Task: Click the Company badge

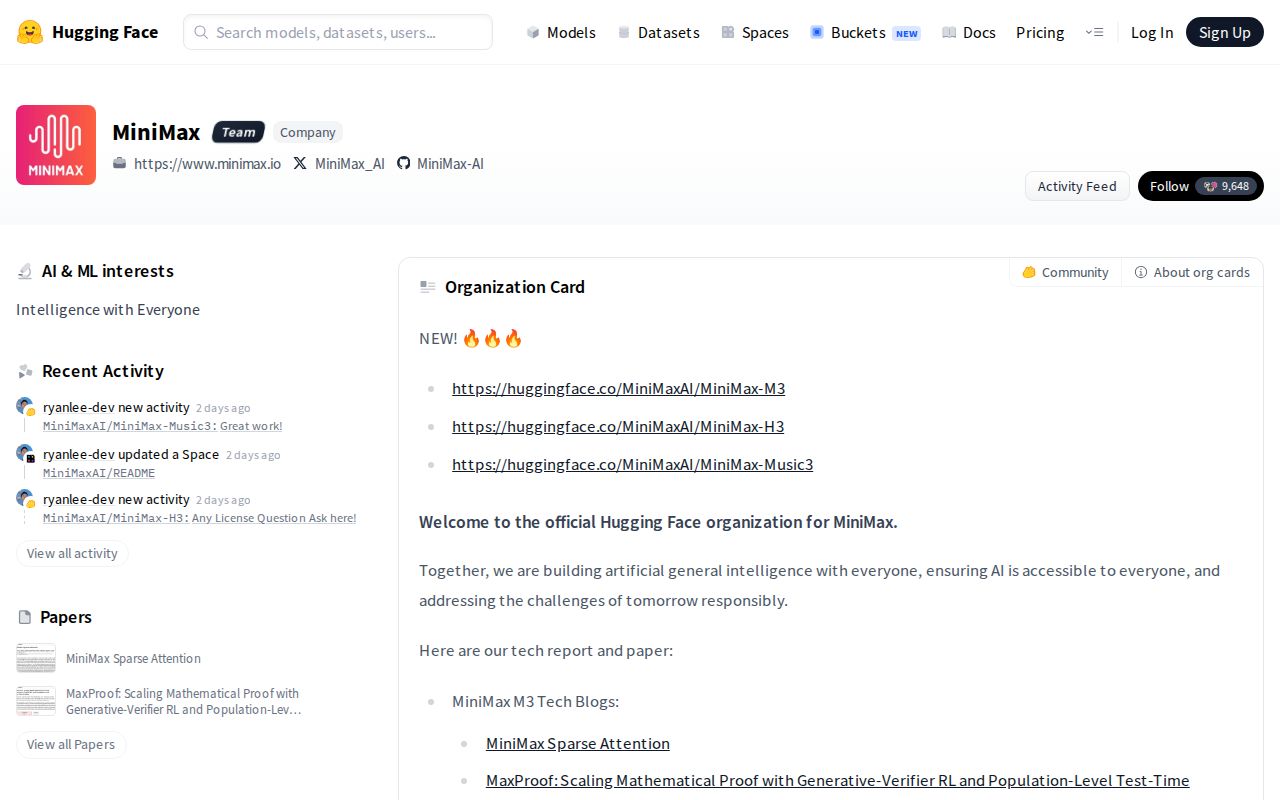Action: (x=308, y=132)
